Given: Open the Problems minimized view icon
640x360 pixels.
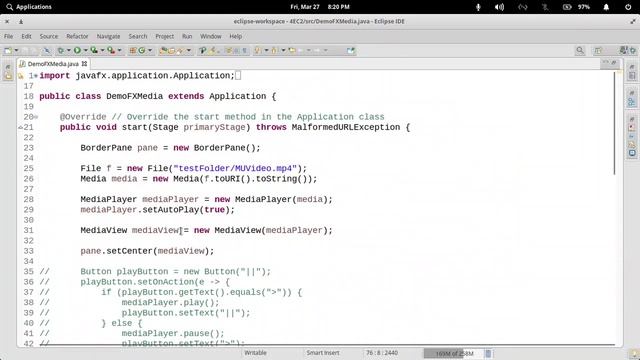Looking at the screenshot, I should tap(632, 128).
